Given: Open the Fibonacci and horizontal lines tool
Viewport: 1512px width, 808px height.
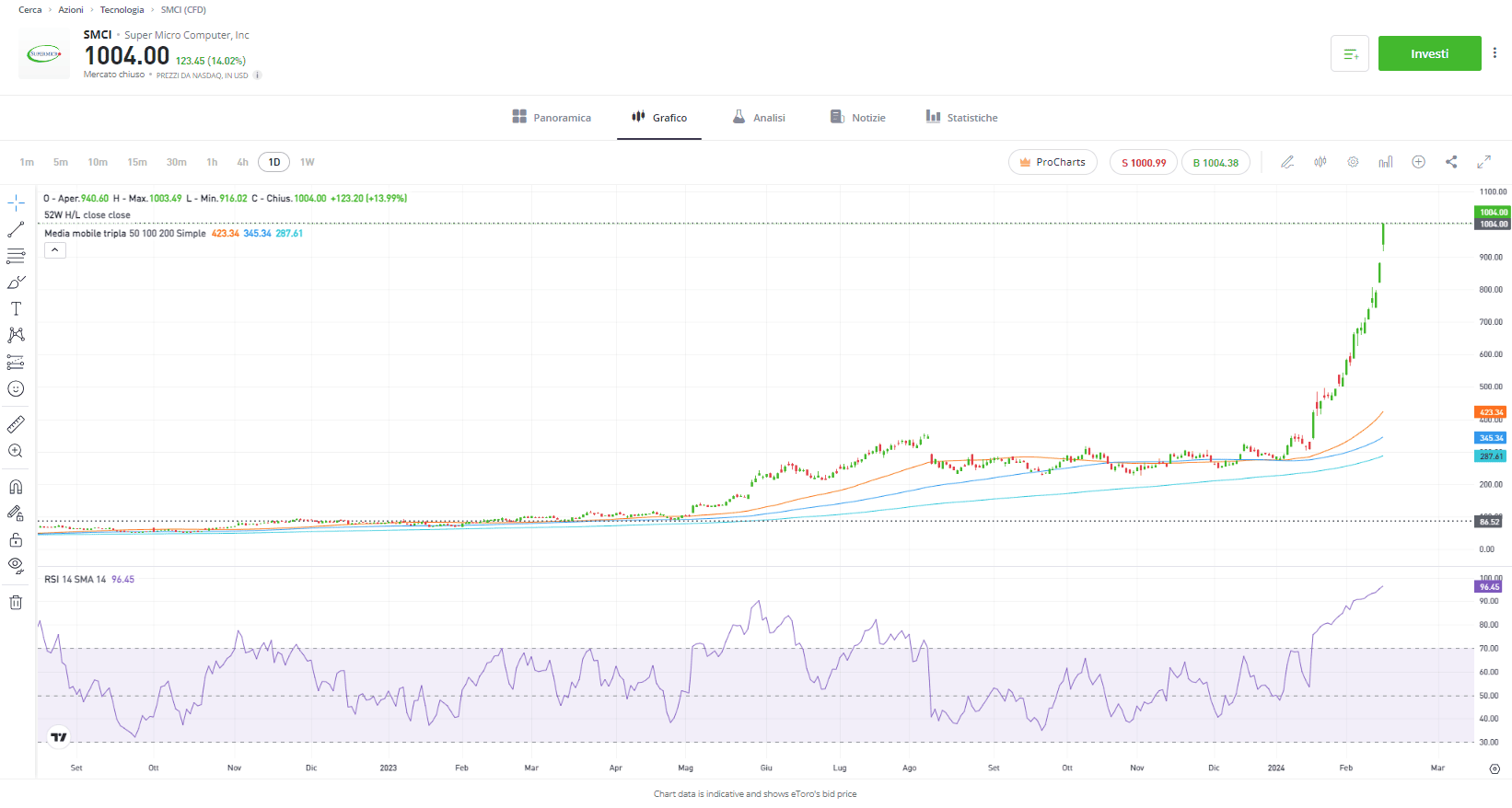Looking at the screenshot, I should (x=16, y=256).
